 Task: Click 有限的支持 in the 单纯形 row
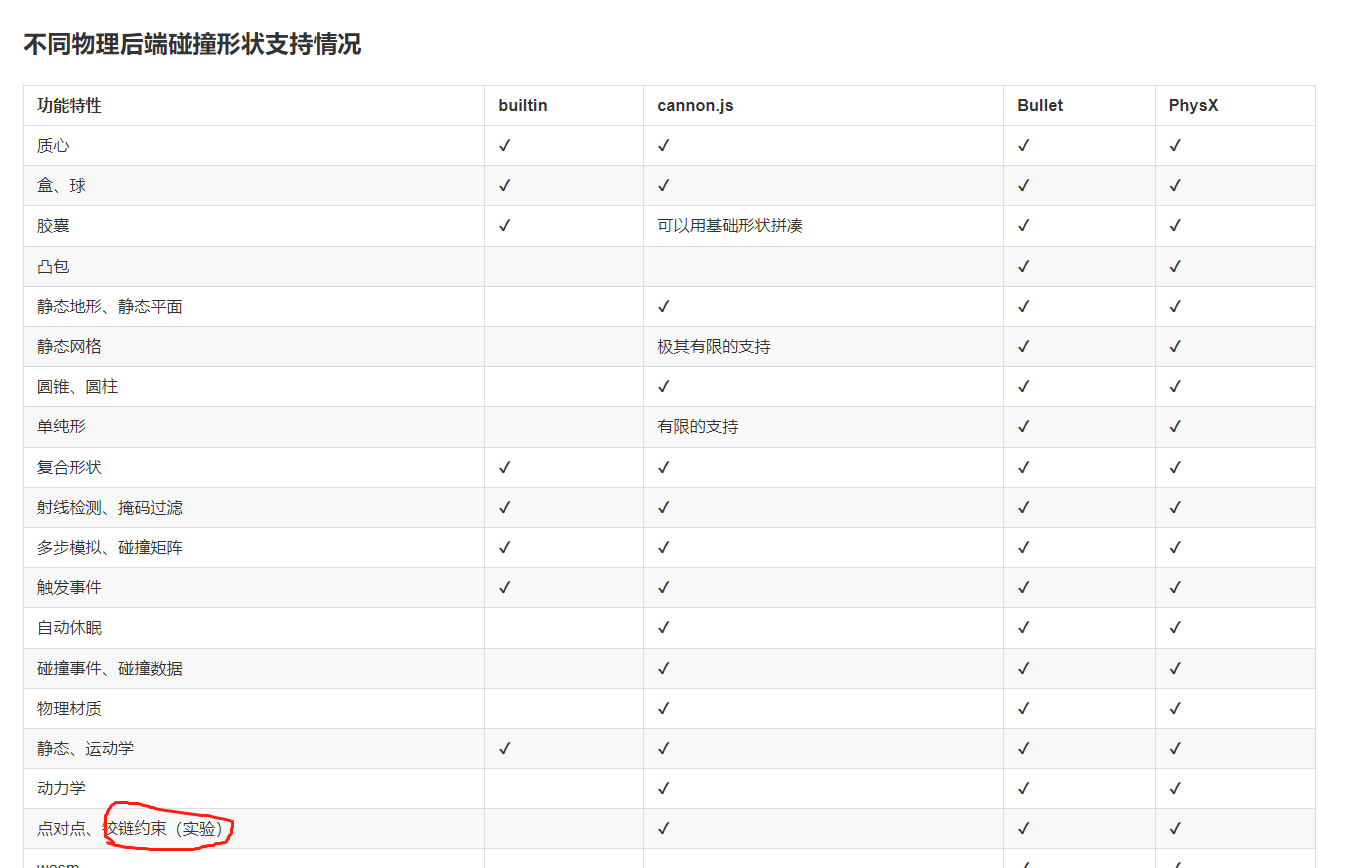[x=698, y=427]
